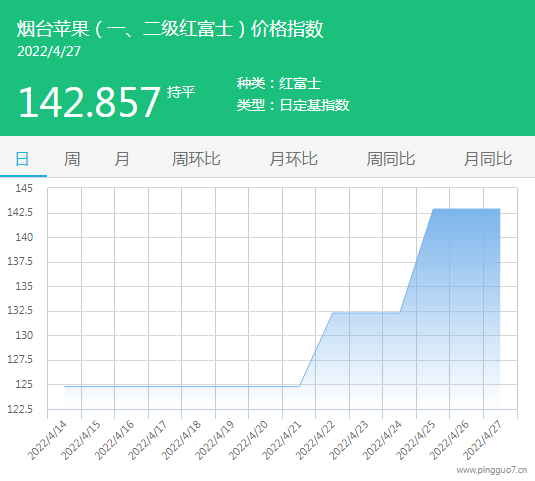Click the 种类：红富士 label
Screen dimensions: 535x481
279,83
